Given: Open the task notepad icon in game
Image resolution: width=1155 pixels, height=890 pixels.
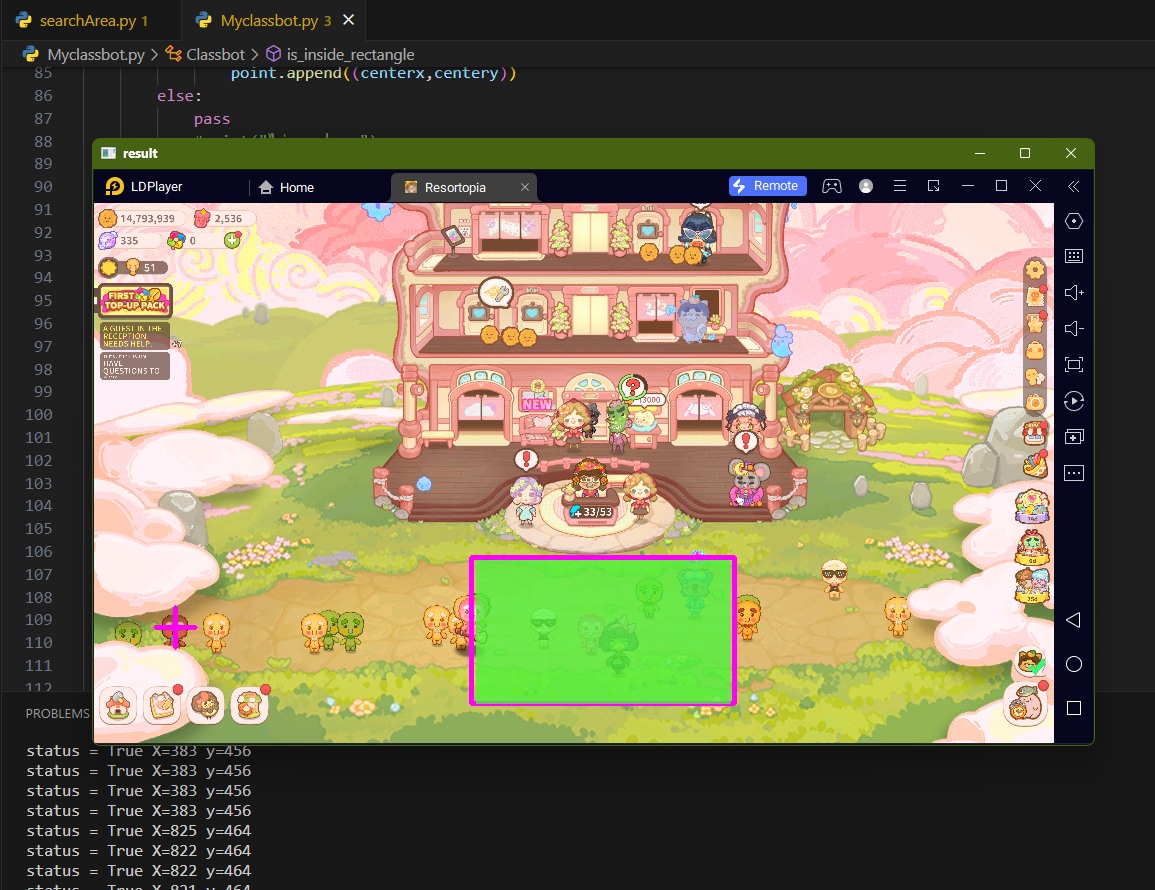Looking at the screenshot, I should [x=161, y=706].
